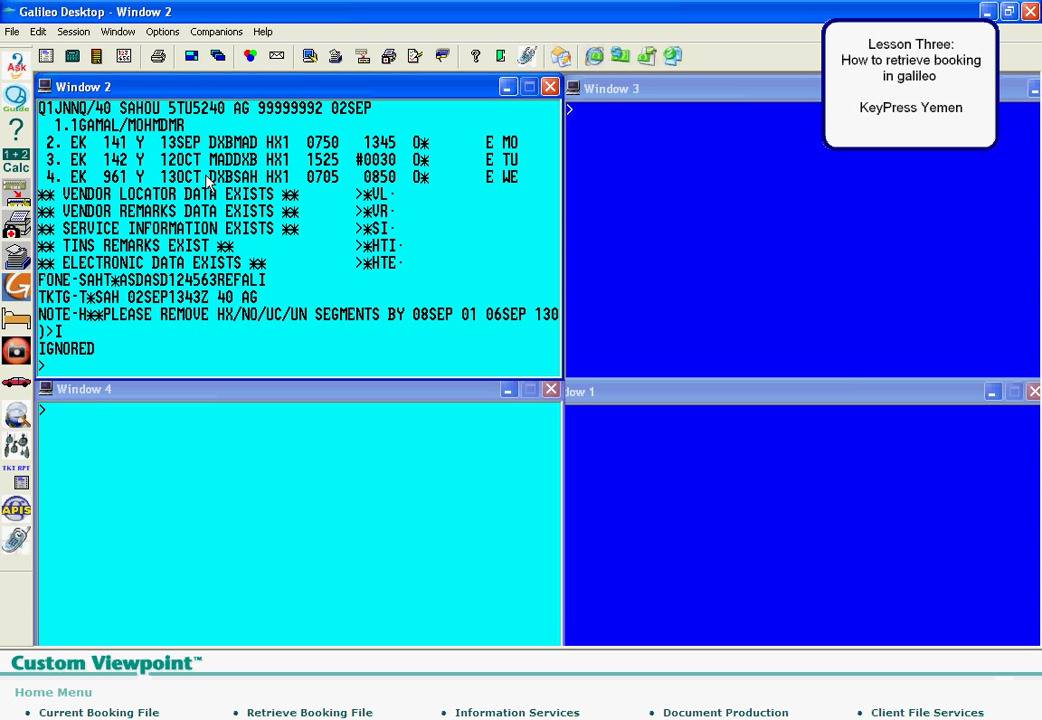
Task: Open the Window menu
Action: pyautogui.click(x=118, y=31)
